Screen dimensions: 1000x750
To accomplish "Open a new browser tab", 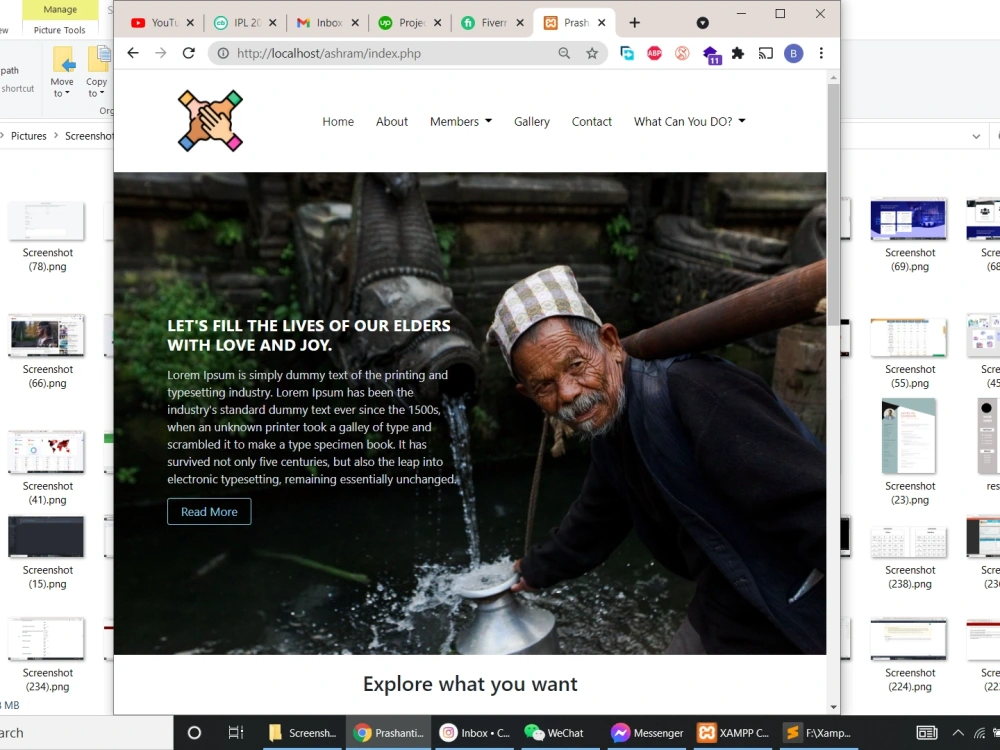I will (635, 23).
